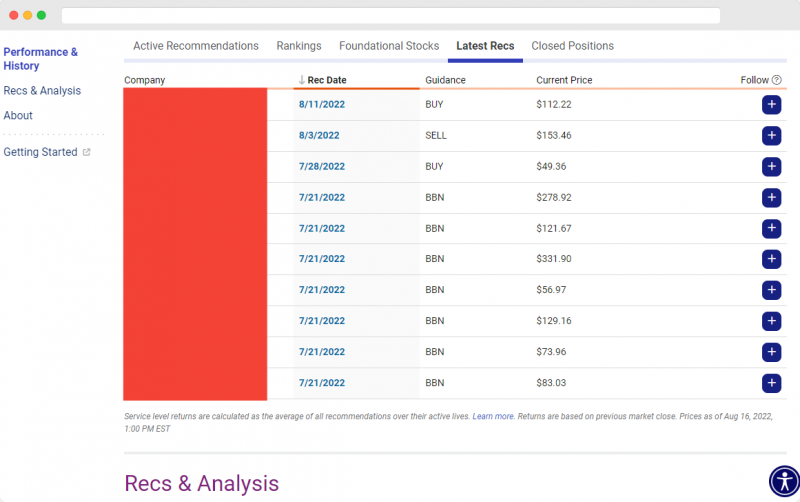
Task: Open the Foundational Stocks tab
Action: [x=389, y=46]
